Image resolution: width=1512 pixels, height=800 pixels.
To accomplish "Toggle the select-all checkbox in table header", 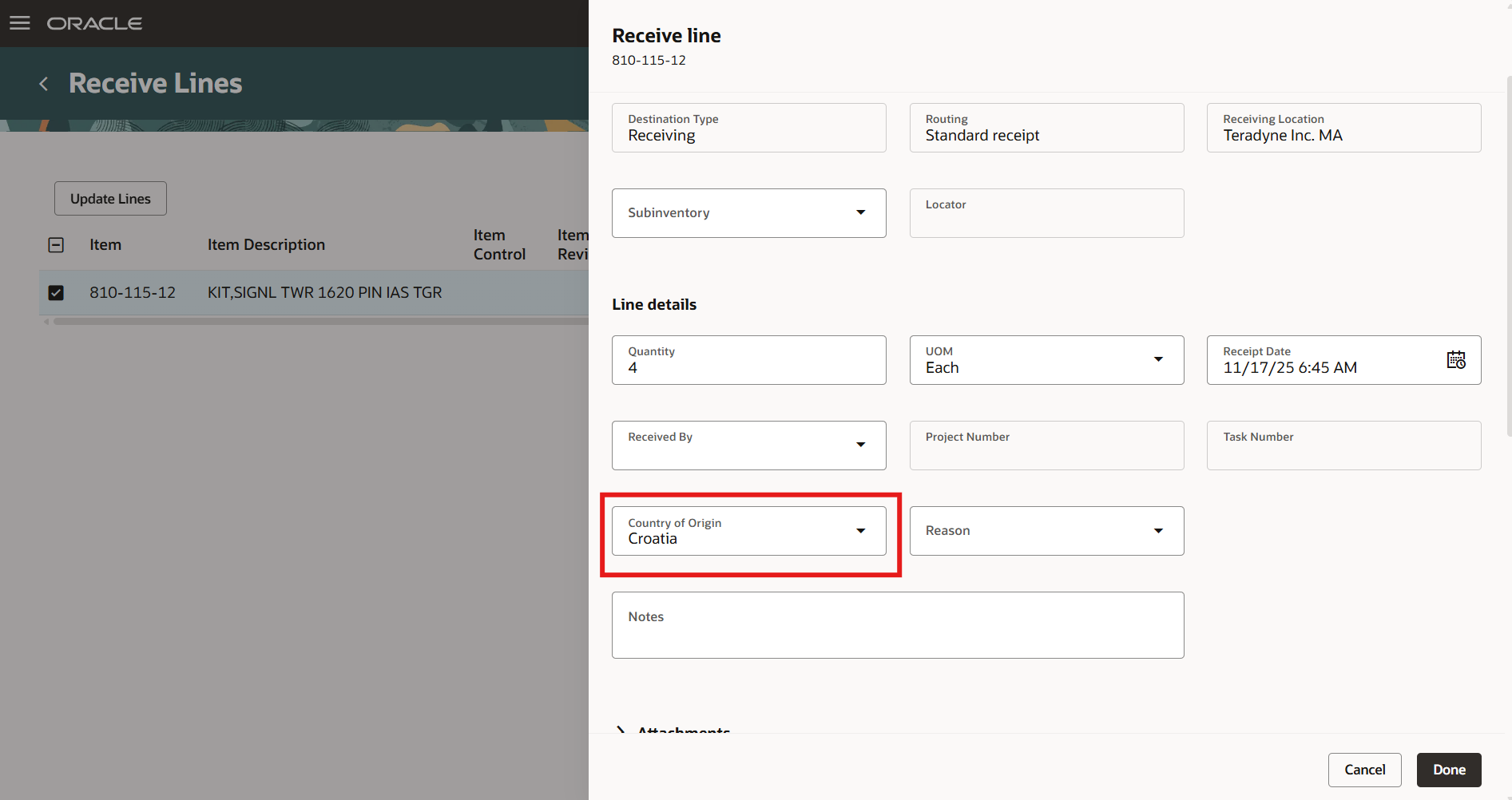I will [56, 244].
